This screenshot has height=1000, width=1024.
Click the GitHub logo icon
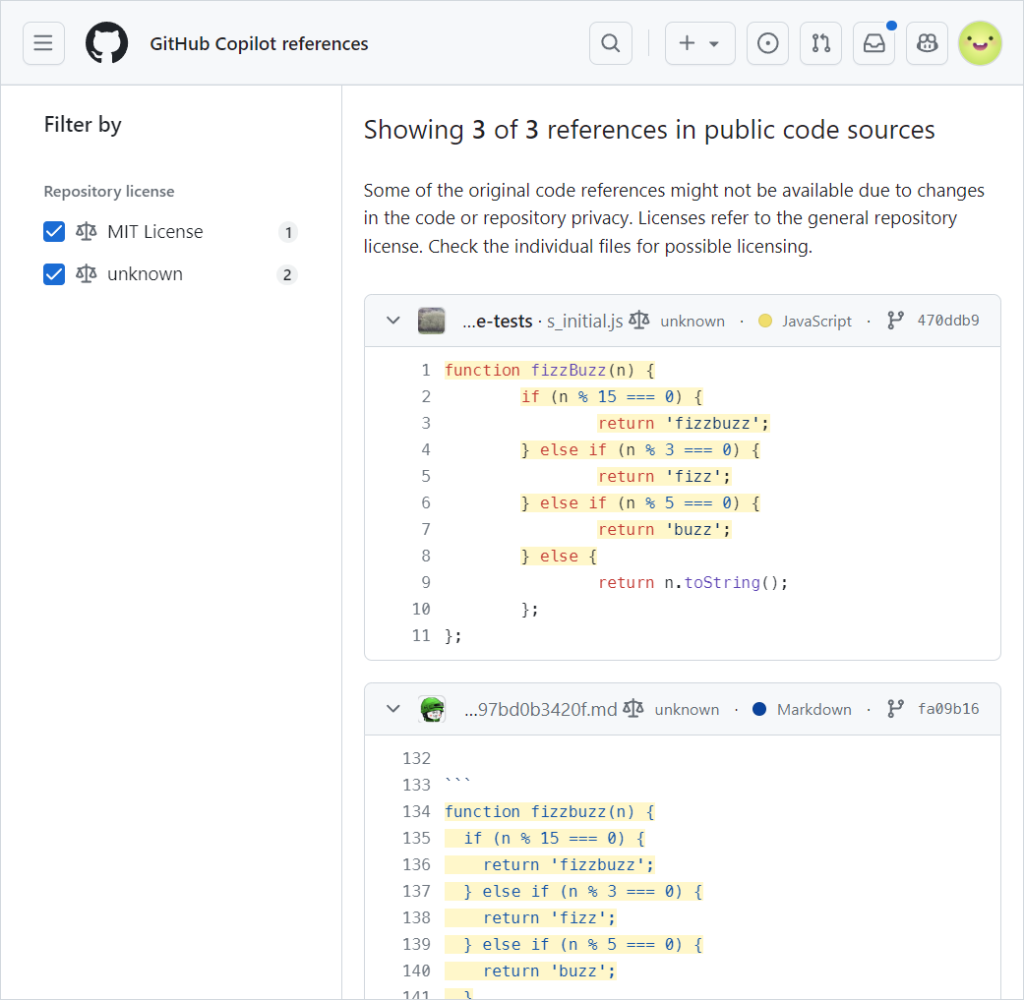107,43
